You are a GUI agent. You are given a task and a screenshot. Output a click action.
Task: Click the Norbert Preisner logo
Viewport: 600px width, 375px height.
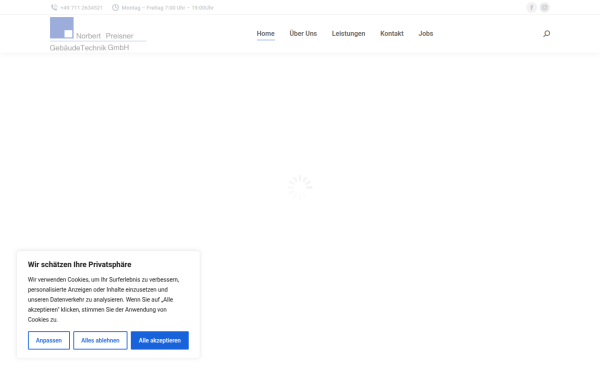point(98,34)
